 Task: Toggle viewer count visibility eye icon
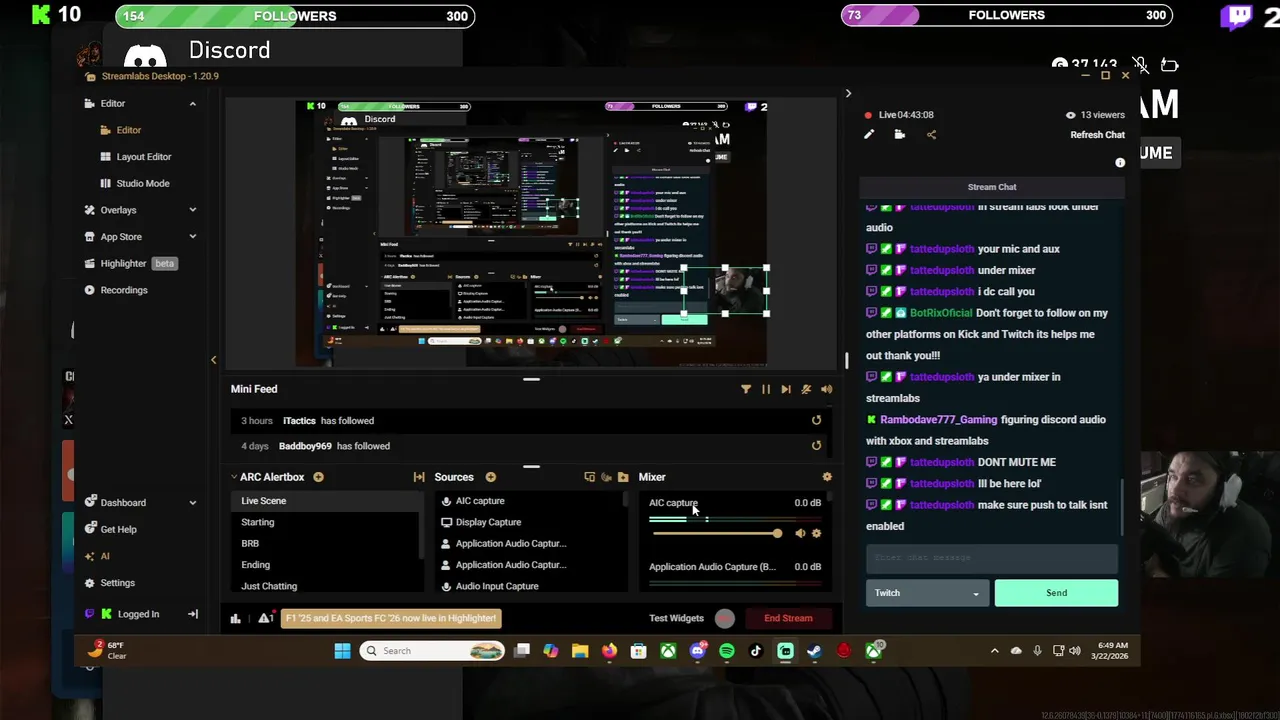pyautogui.click(x=1071, y=115)
